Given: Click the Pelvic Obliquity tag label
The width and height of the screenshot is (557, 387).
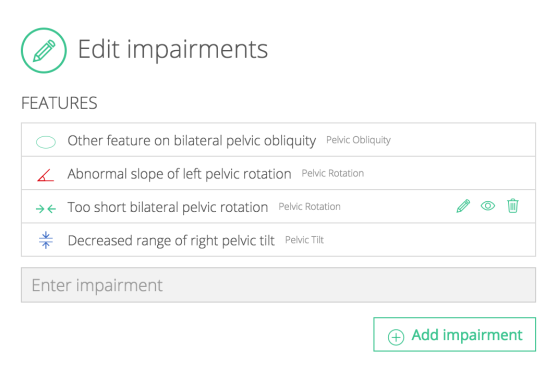Looking at the screenshot, I should 358,140.
